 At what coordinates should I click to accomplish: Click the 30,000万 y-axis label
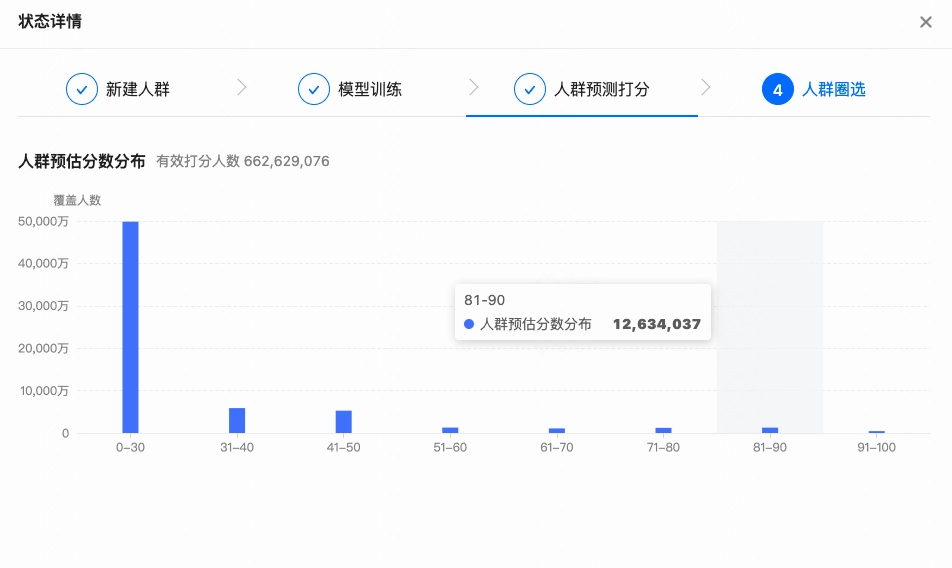[43, 306]
